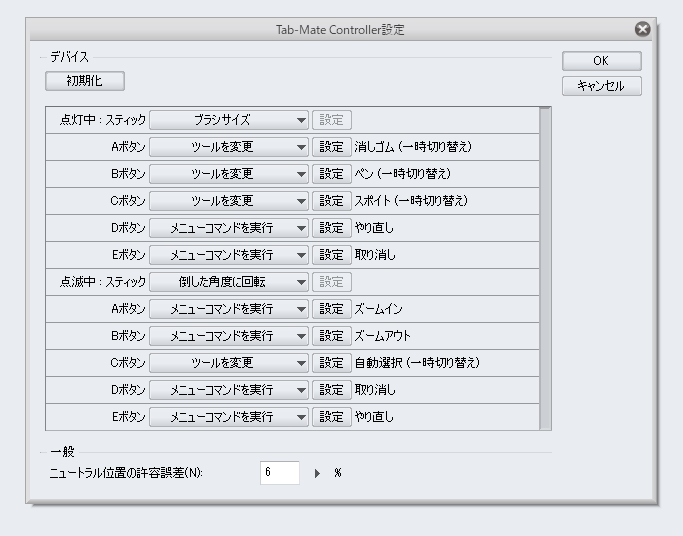Open the tolerance slider arrow beside the 6 field
This screenshot has height=536, width=683.
point(318,473)
